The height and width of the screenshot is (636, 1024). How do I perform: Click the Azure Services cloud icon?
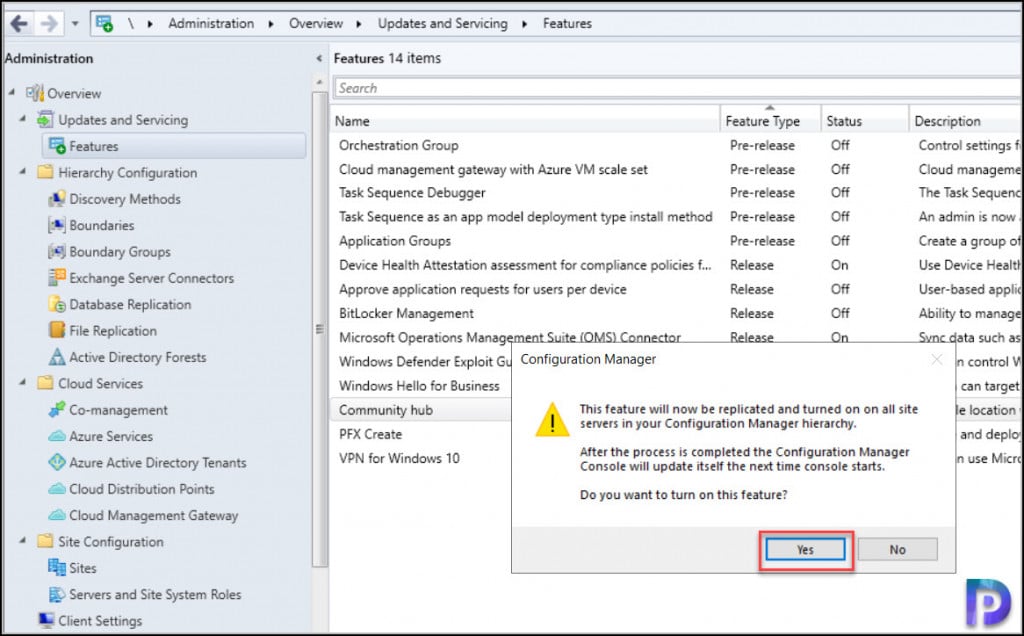(x=57, y=436)
